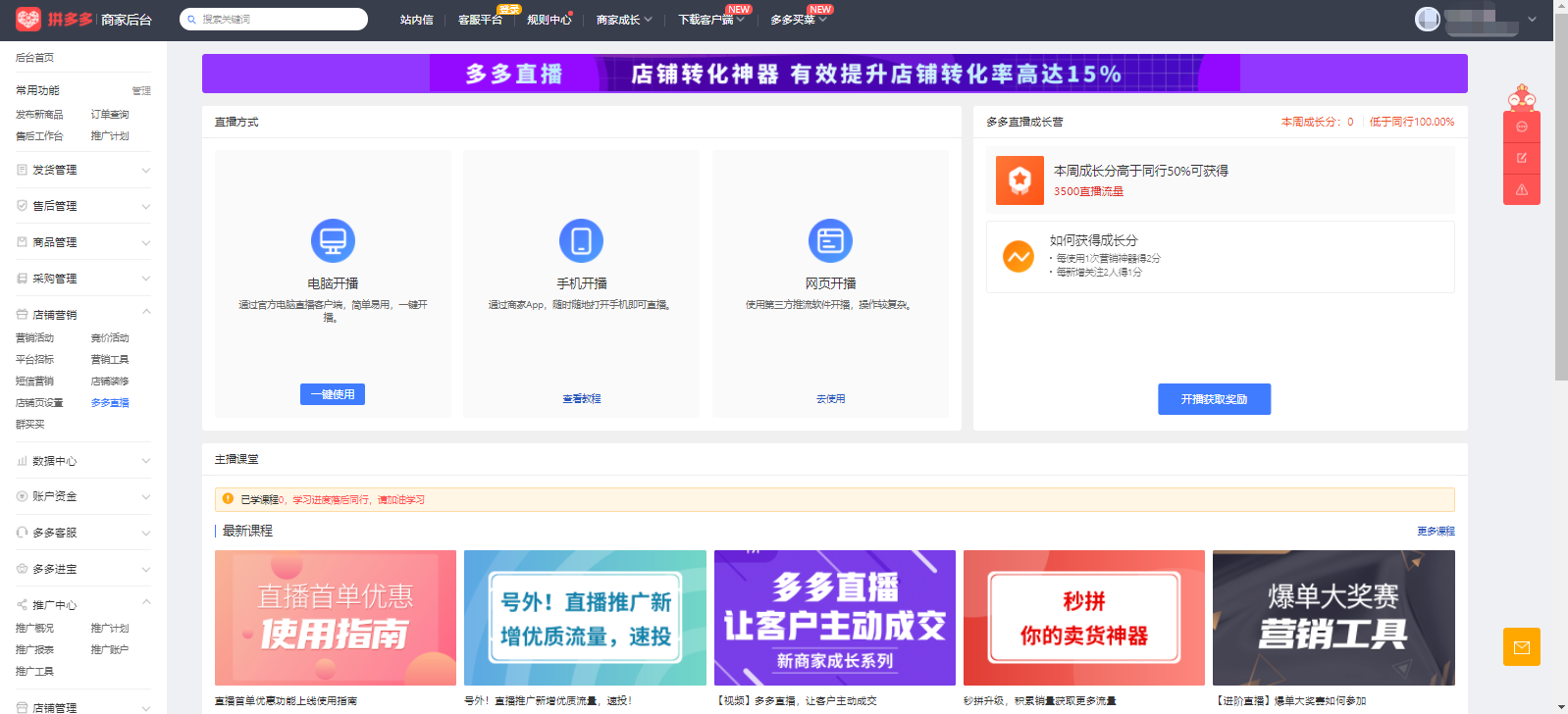Click the page vertical scrollbar
The image size is (1568, 714).
(x=1561, y=196)
